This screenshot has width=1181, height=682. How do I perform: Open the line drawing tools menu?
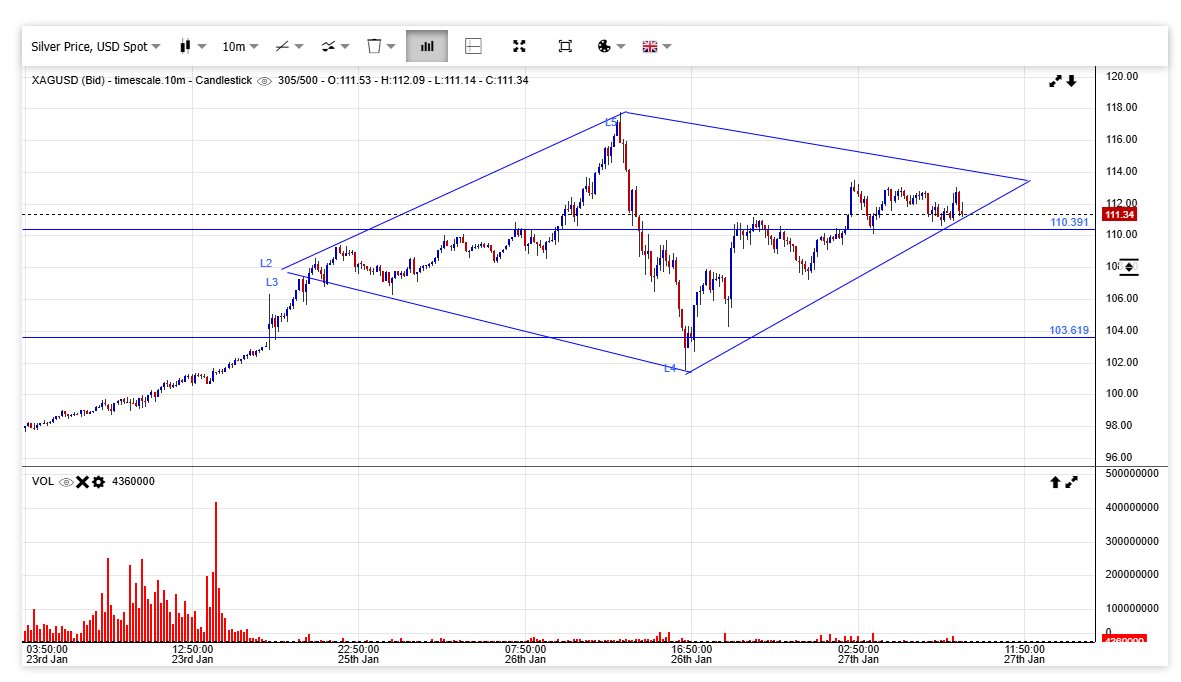(x=289, y=46)
